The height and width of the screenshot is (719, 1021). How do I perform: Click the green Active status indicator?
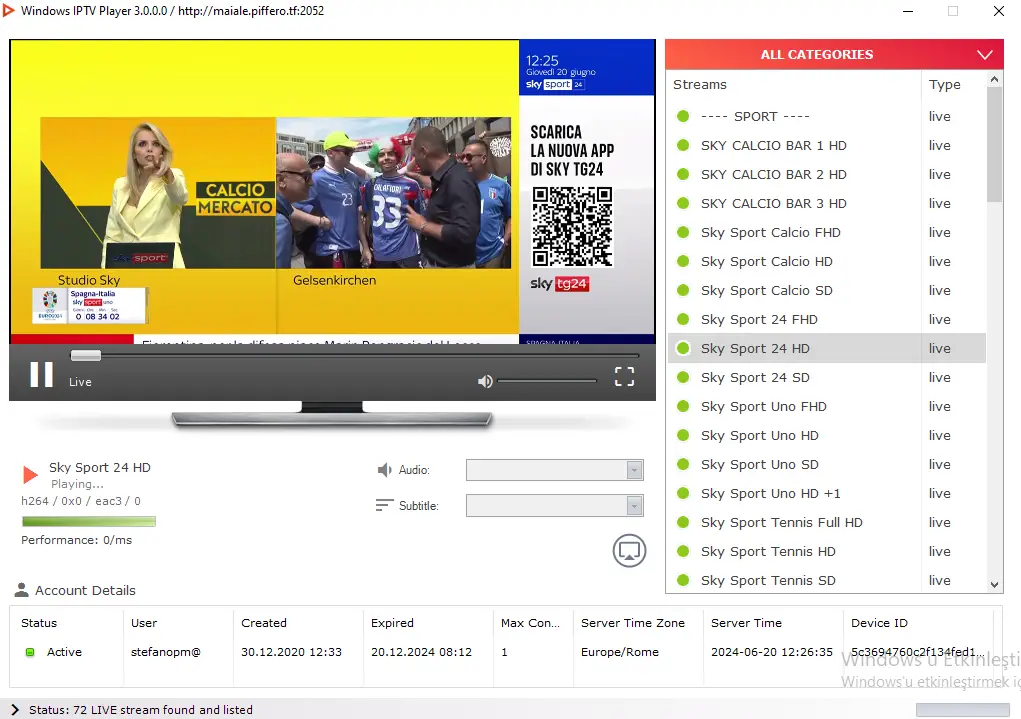coord(30,652)
